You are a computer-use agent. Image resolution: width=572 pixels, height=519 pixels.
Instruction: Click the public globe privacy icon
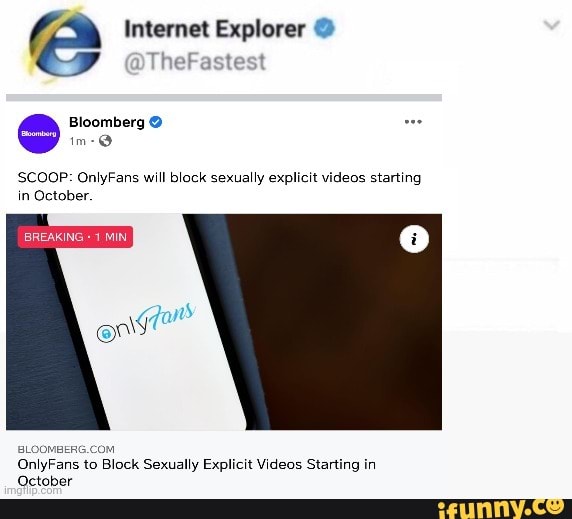(105, 141)
